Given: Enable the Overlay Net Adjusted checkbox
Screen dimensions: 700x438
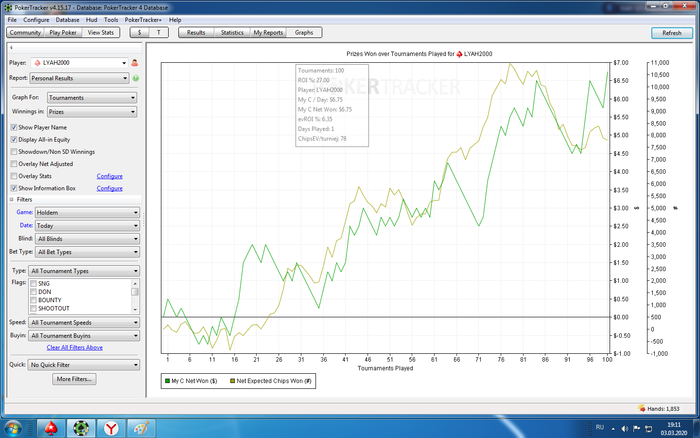Looking at the screenshot, I should tap(14, 164).
